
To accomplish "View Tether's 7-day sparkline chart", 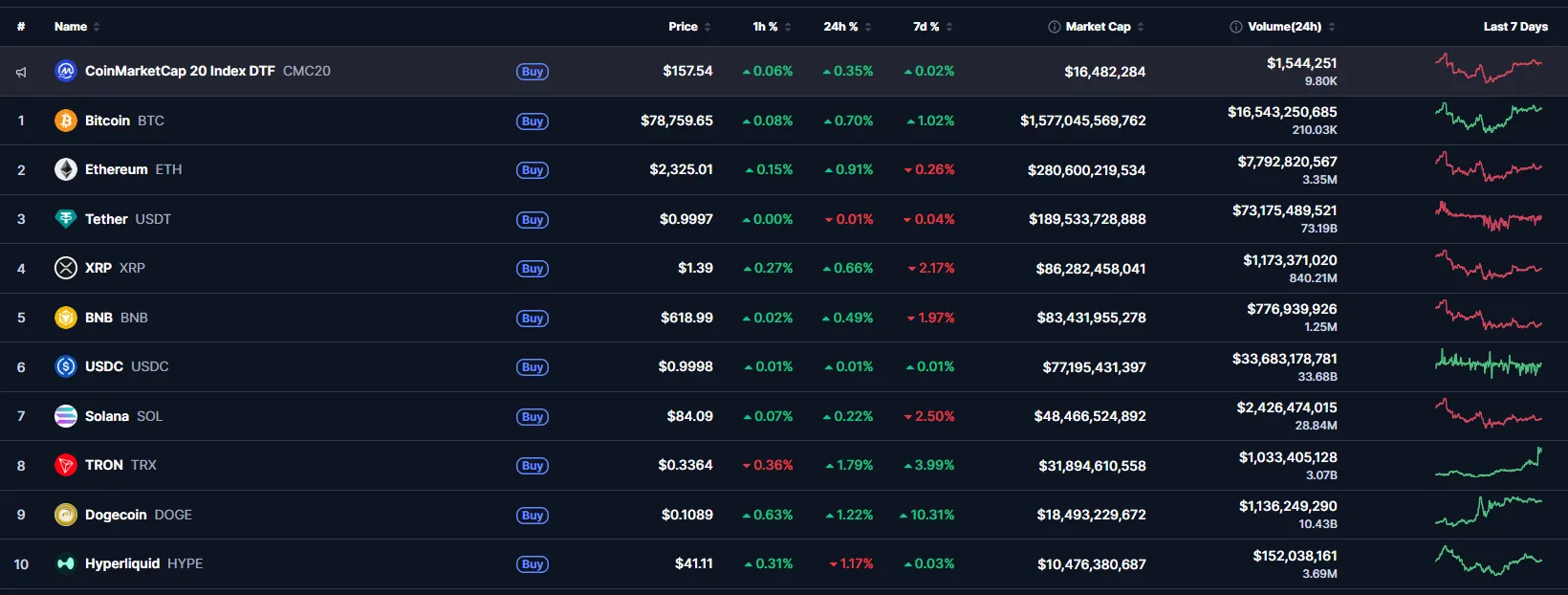I will 1489,216.
